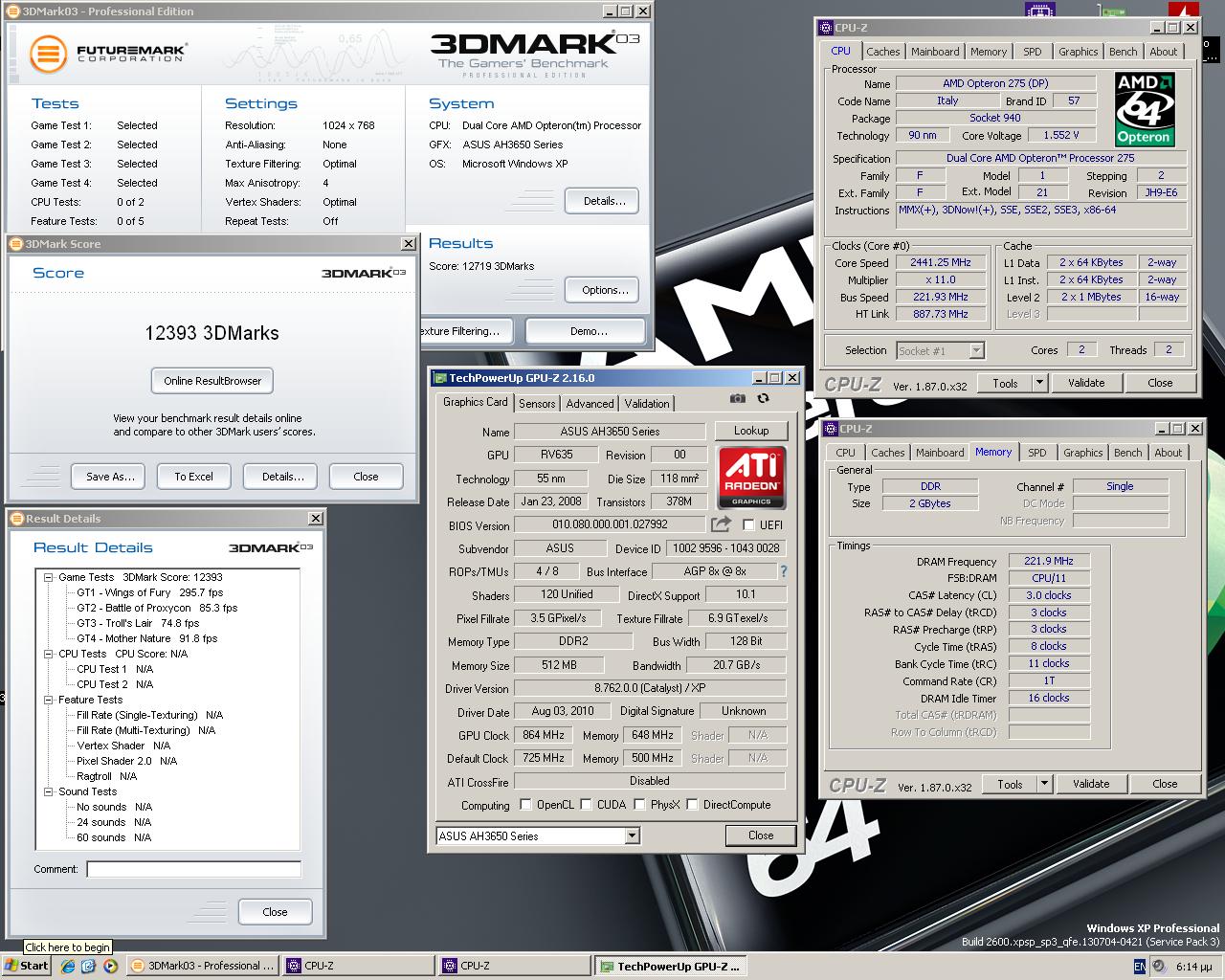Click the CPU-Z Memory window title icon
The height and width of the screenshot is (980, 1225).
[831, 429]
